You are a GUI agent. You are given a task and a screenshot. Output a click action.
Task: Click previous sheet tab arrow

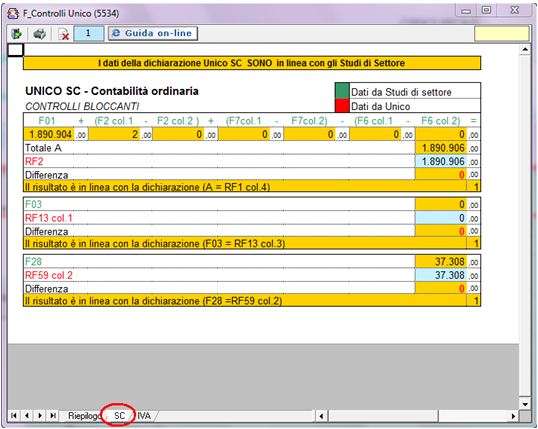coord(27,416)
